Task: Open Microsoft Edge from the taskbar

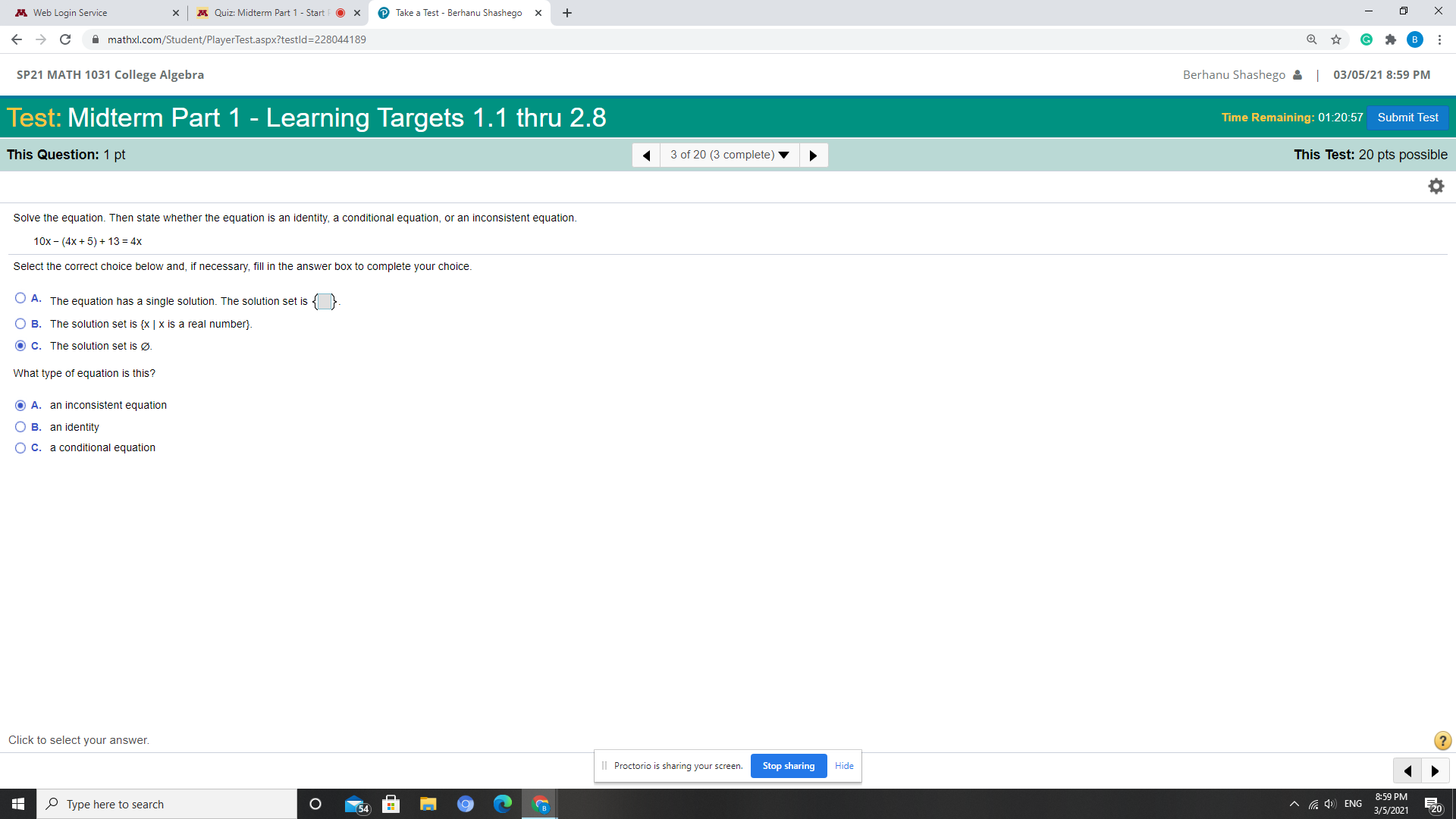Action: [502, 804]
